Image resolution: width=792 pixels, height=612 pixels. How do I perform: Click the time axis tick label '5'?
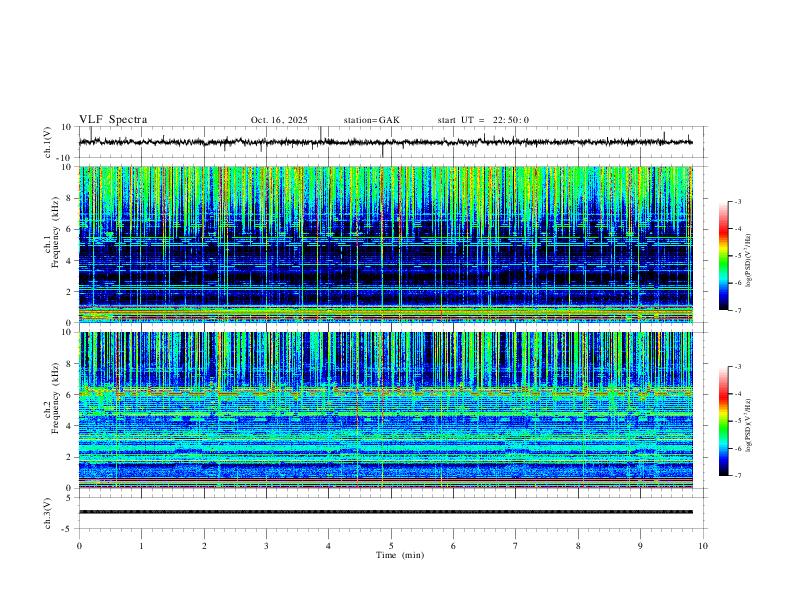[391, 546]
